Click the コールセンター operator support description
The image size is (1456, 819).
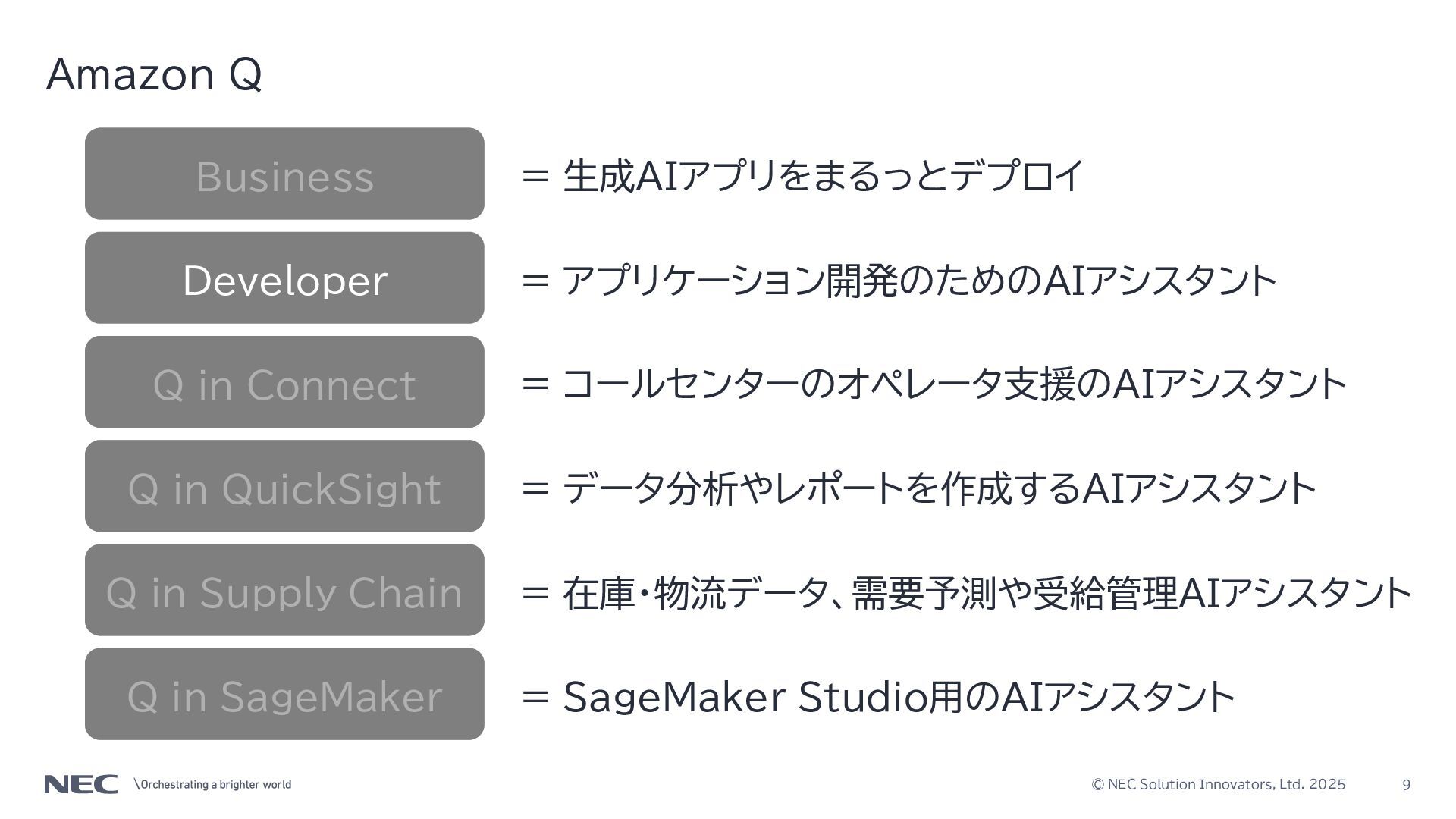pyautogui.click(x=955, y=384)
